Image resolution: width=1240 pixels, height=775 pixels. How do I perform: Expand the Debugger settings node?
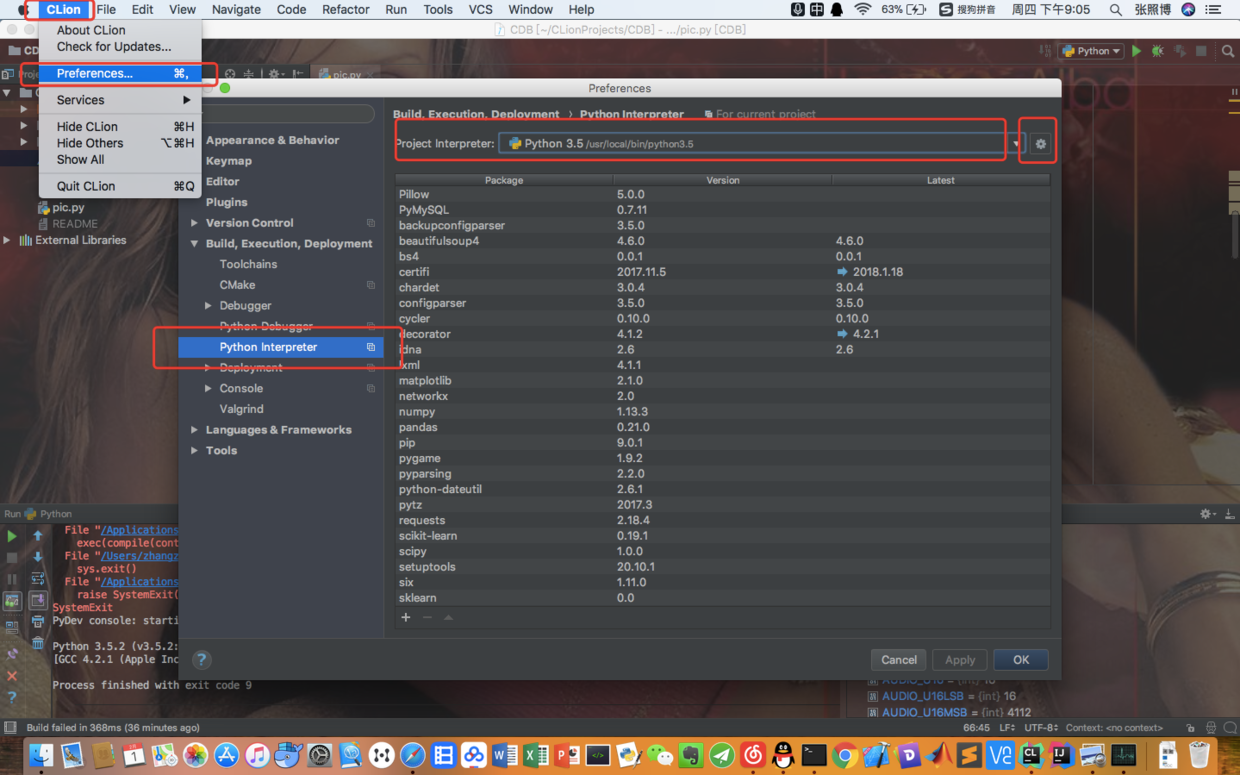point(208,306)
